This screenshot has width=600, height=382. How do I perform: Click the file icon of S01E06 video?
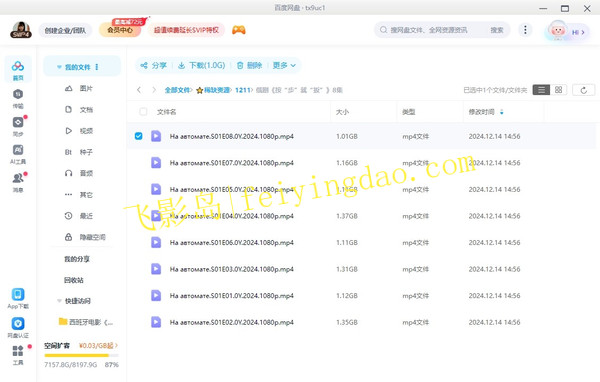(x=156, y=242)
